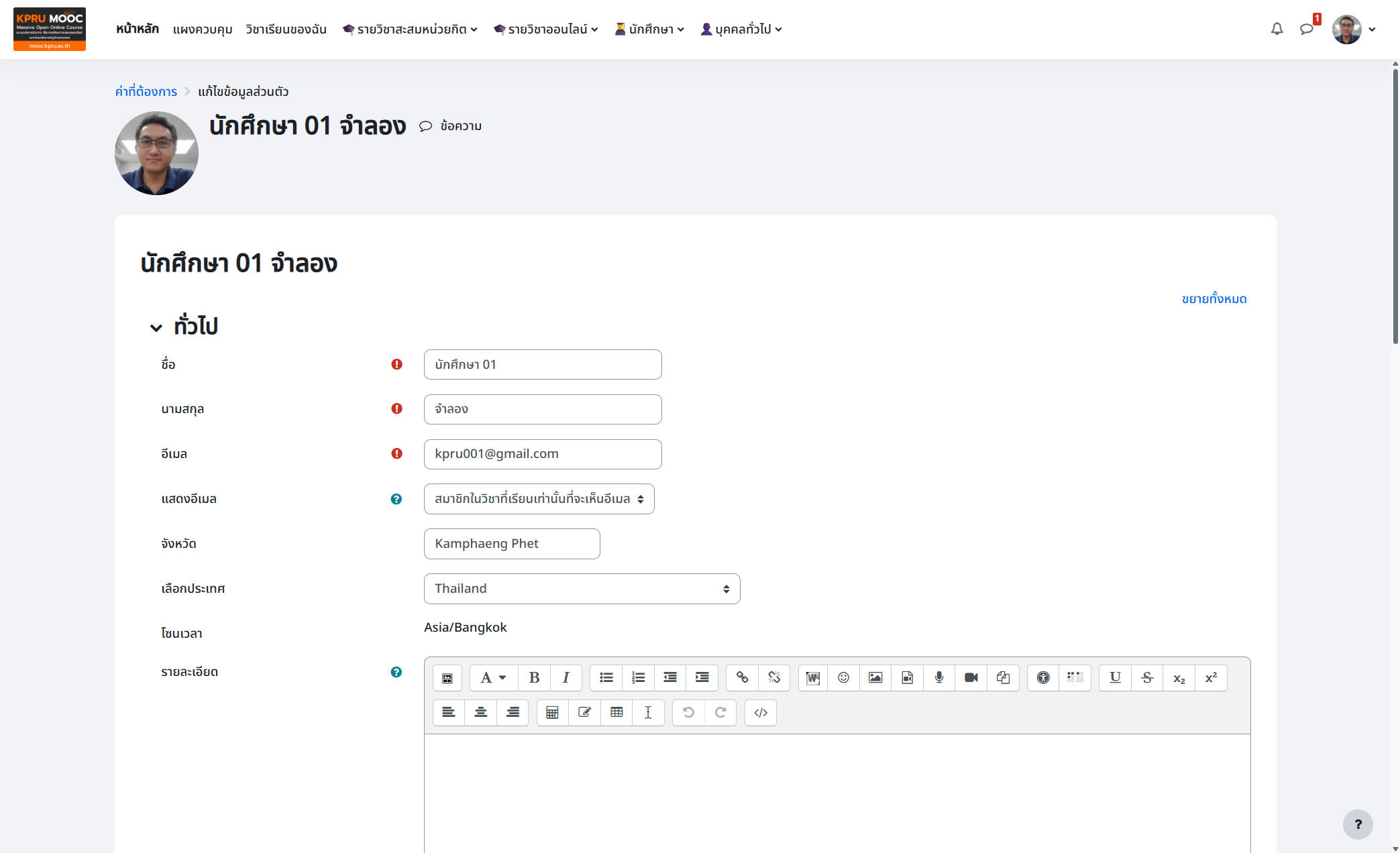Image resolution: width=1400 pixels, height=853 pixels.
Task: Click the unlink icon
Action: (774, 678)
